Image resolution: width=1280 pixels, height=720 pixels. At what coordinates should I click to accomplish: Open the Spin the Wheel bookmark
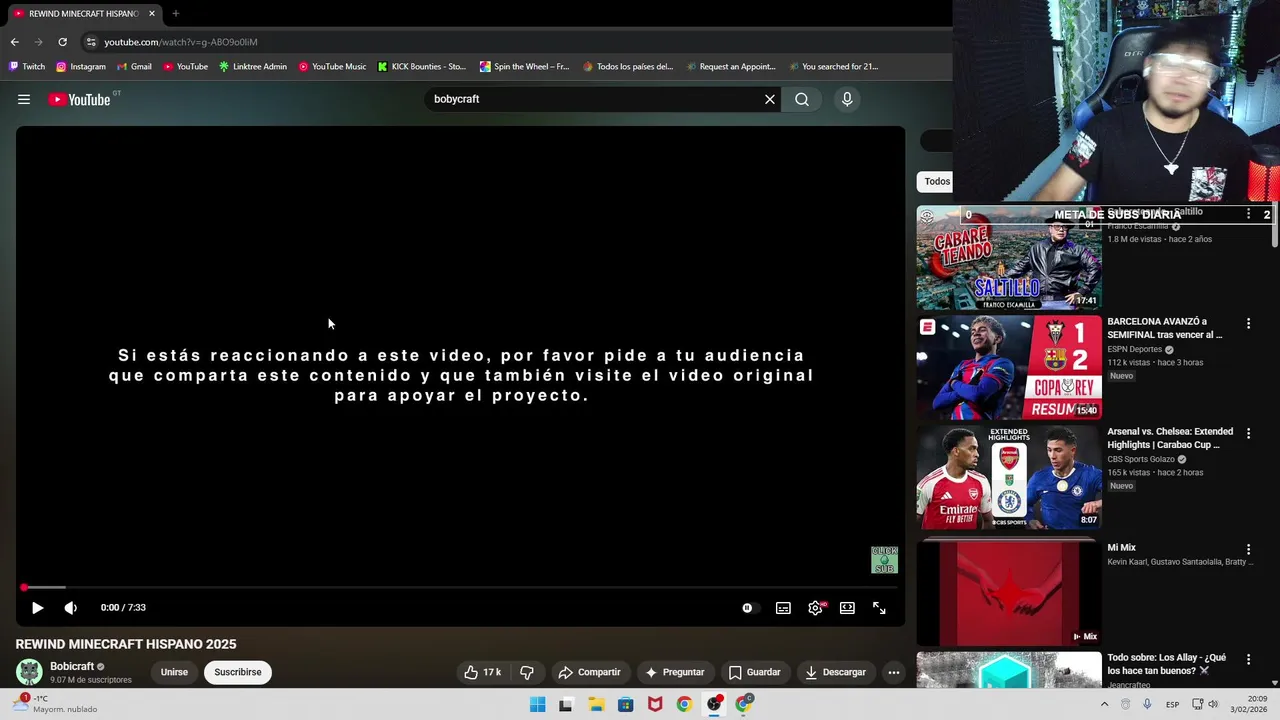[x=524, y=67]
